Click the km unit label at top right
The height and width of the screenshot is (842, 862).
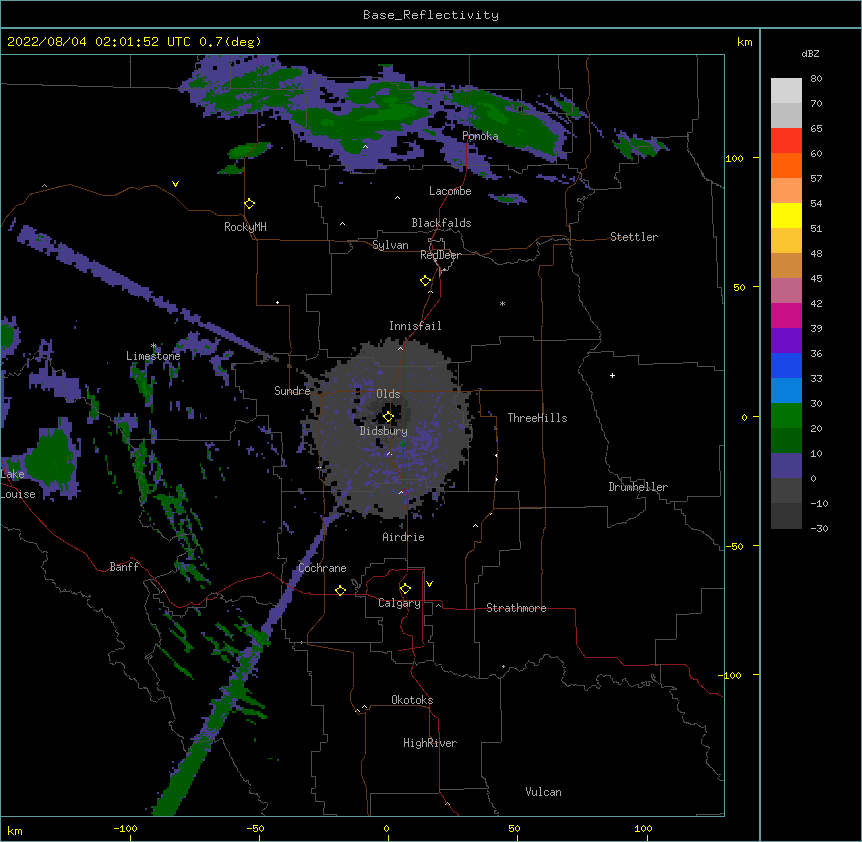tap(745, 42)
